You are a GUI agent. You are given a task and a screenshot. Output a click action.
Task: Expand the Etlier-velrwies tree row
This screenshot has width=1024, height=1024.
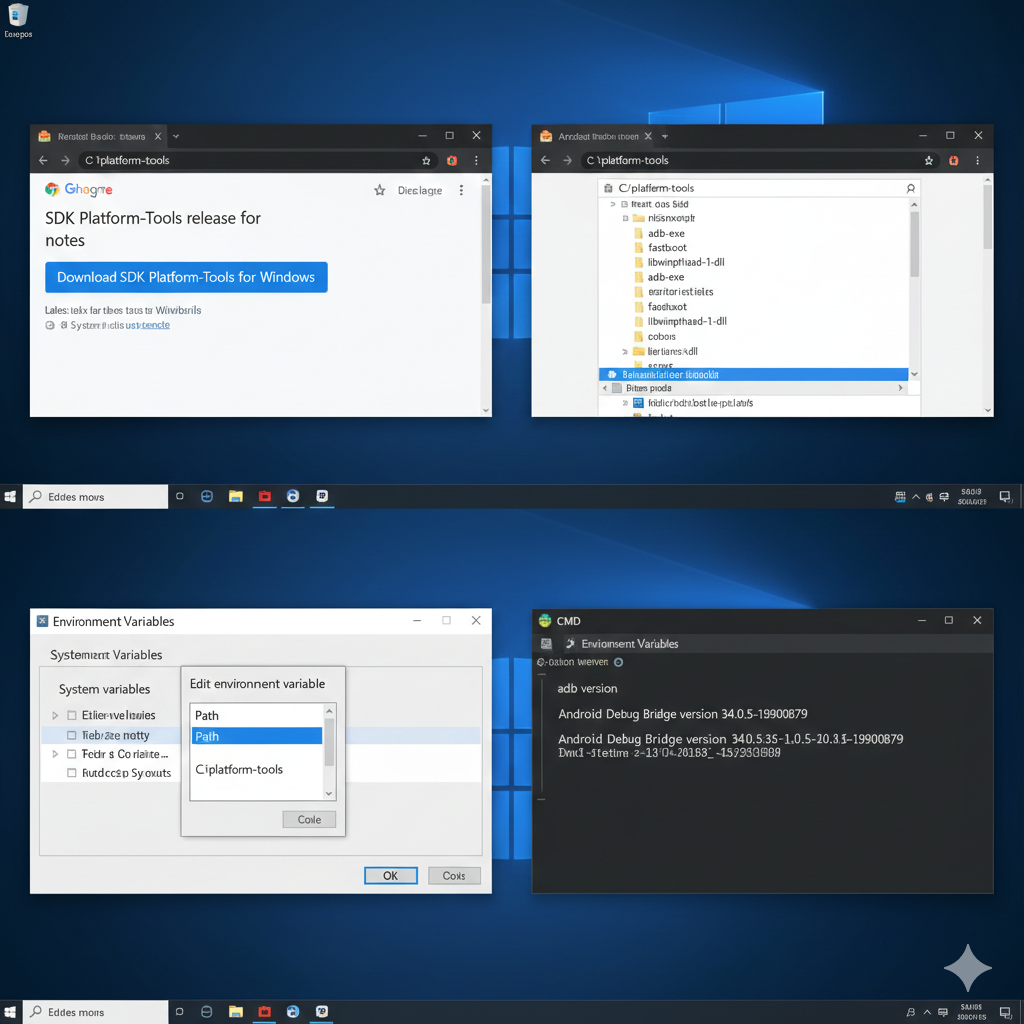[55, 715]
